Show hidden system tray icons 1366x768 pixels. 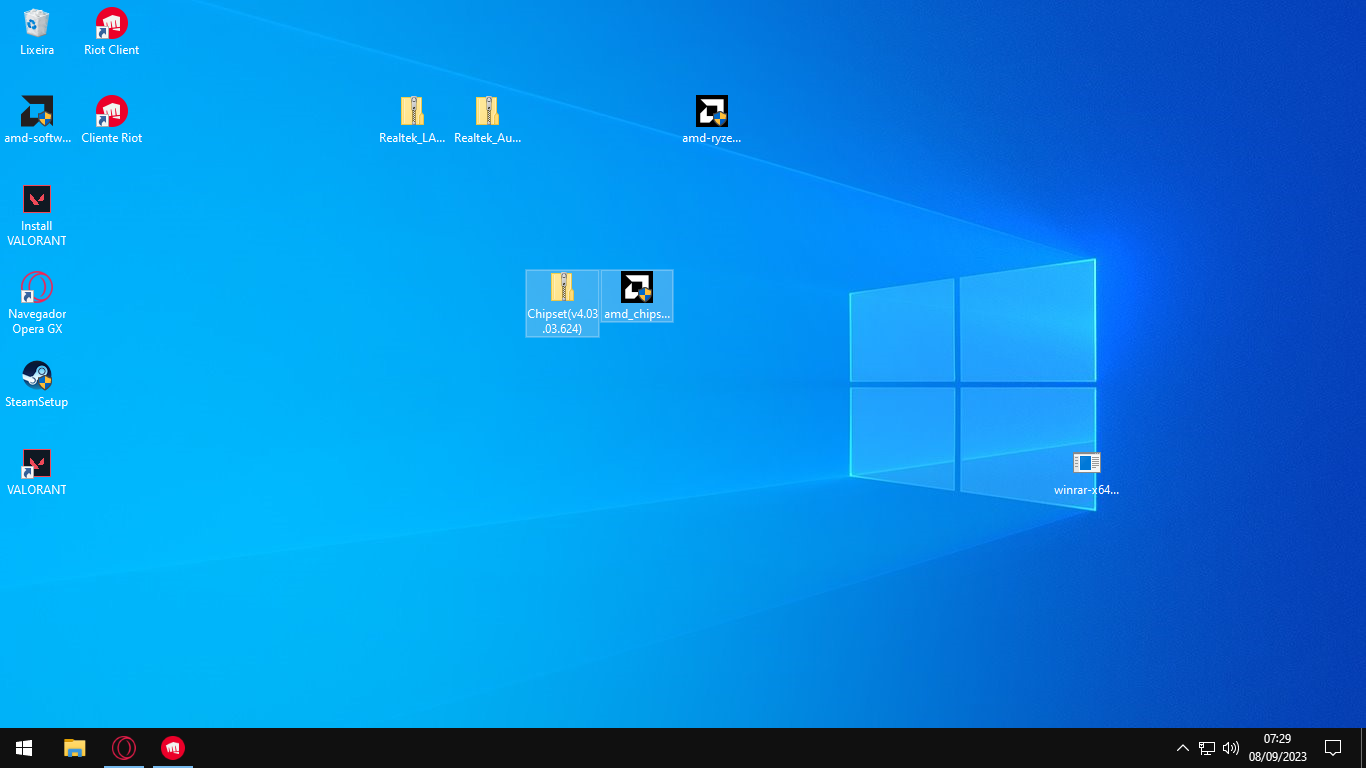coord(1183,748)
